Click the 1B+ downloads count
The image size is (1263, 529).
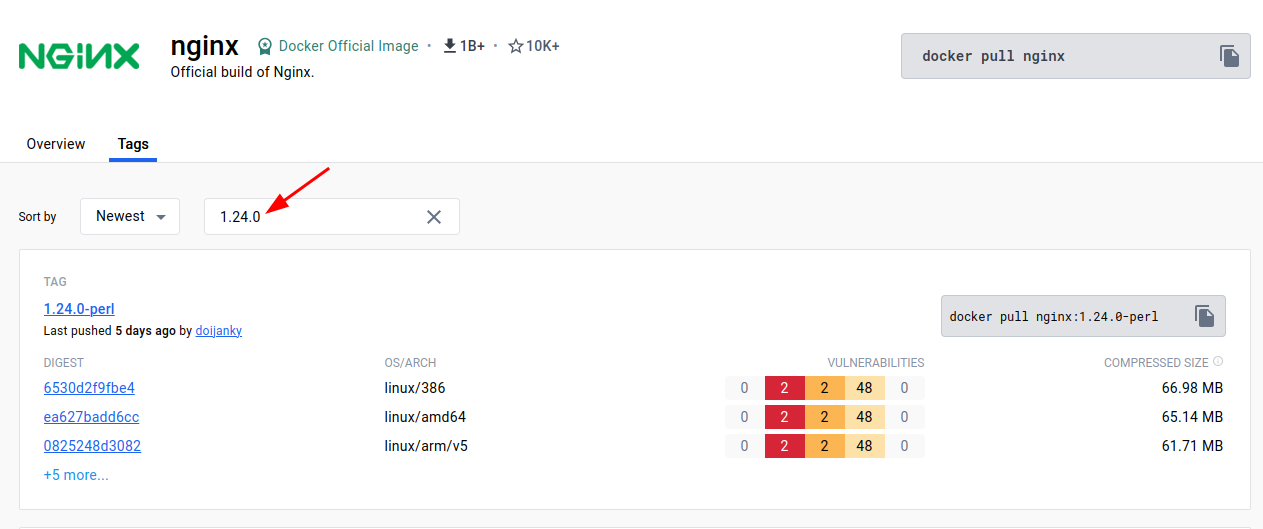(x=472, y=46)
